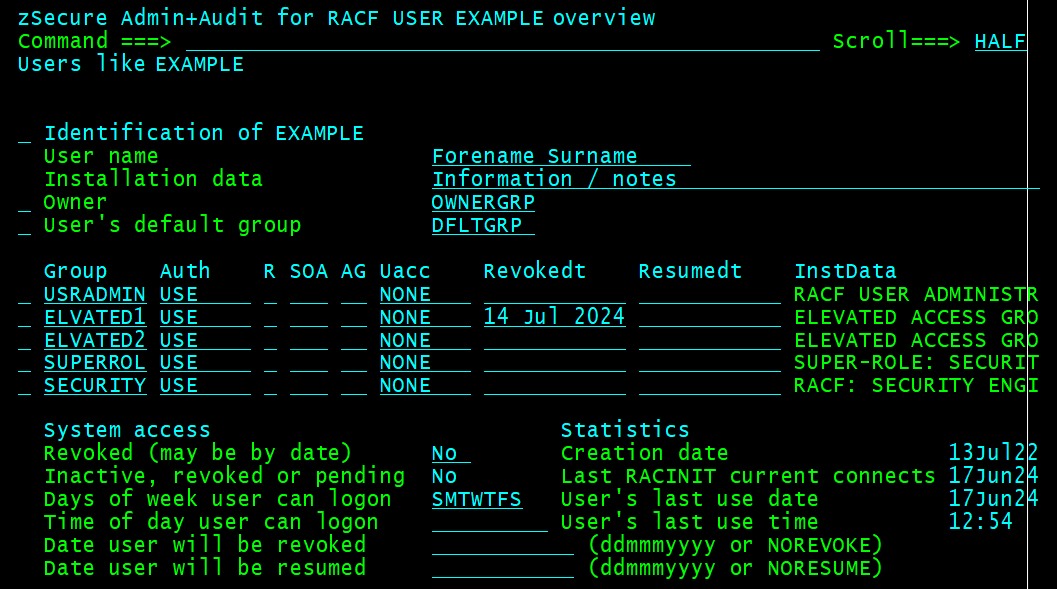This screenshot has height=589, width=1057.
Task: Click the Auth USE field for SUPERROL
Action: coord(205,362)
